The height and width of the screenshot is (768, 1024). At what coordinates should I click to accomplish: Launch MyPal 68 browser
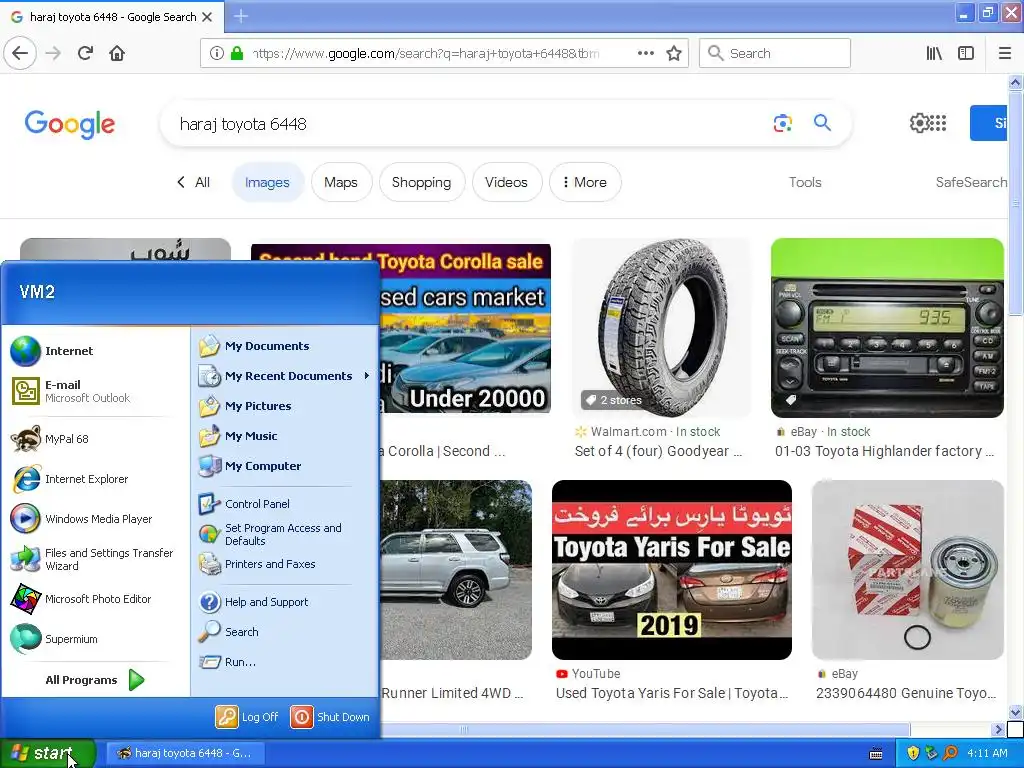pyautogui.click(x=97, y=439)
